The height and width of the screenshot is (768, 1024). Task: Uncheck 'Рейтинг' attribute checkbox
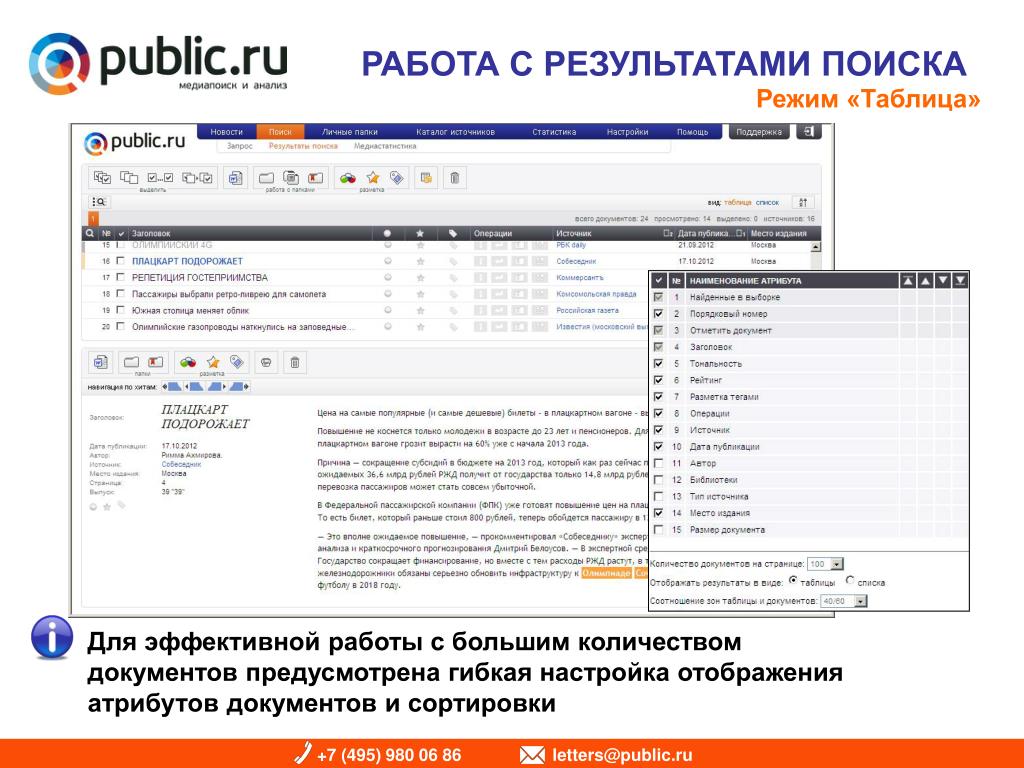coord(658,380)
